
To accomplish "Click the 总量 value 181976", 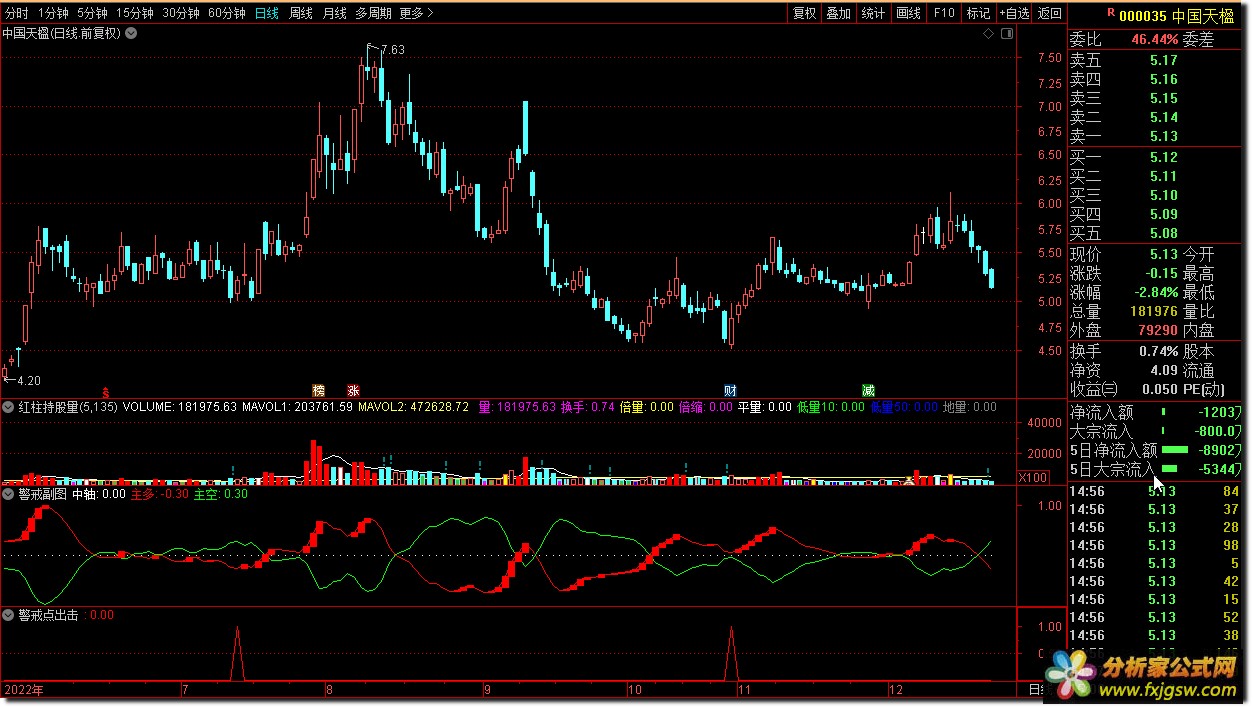I will tap(1153, 311).
